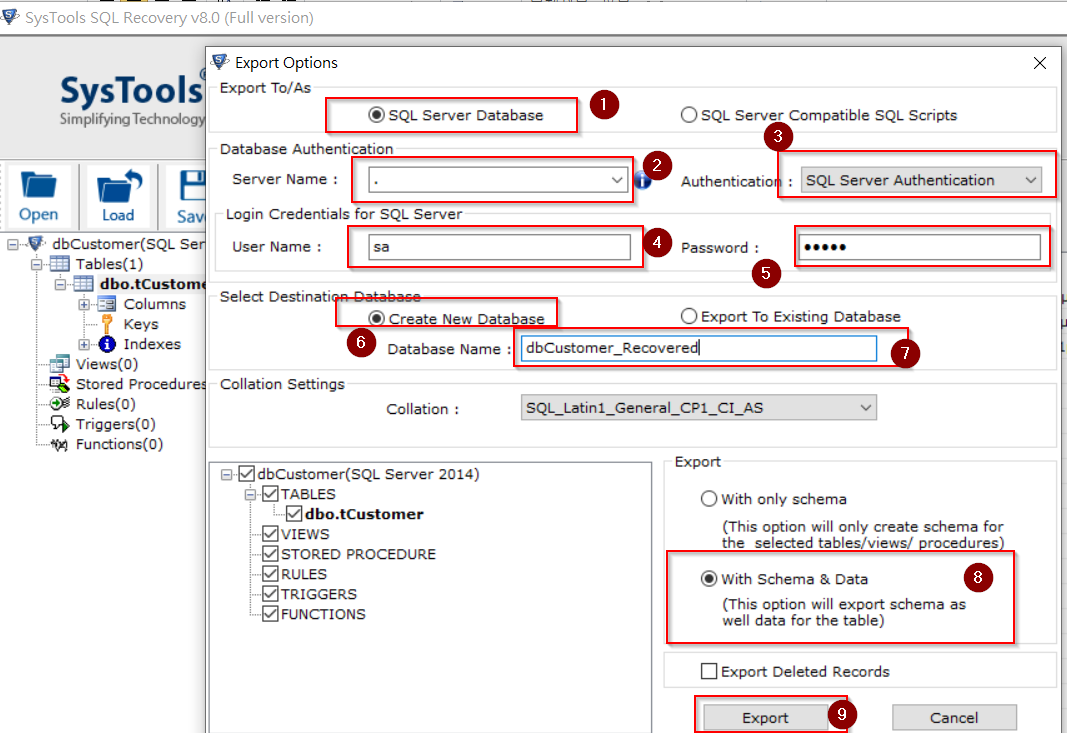
Task: Click the Keys key icon
Action: click(107, 323)
